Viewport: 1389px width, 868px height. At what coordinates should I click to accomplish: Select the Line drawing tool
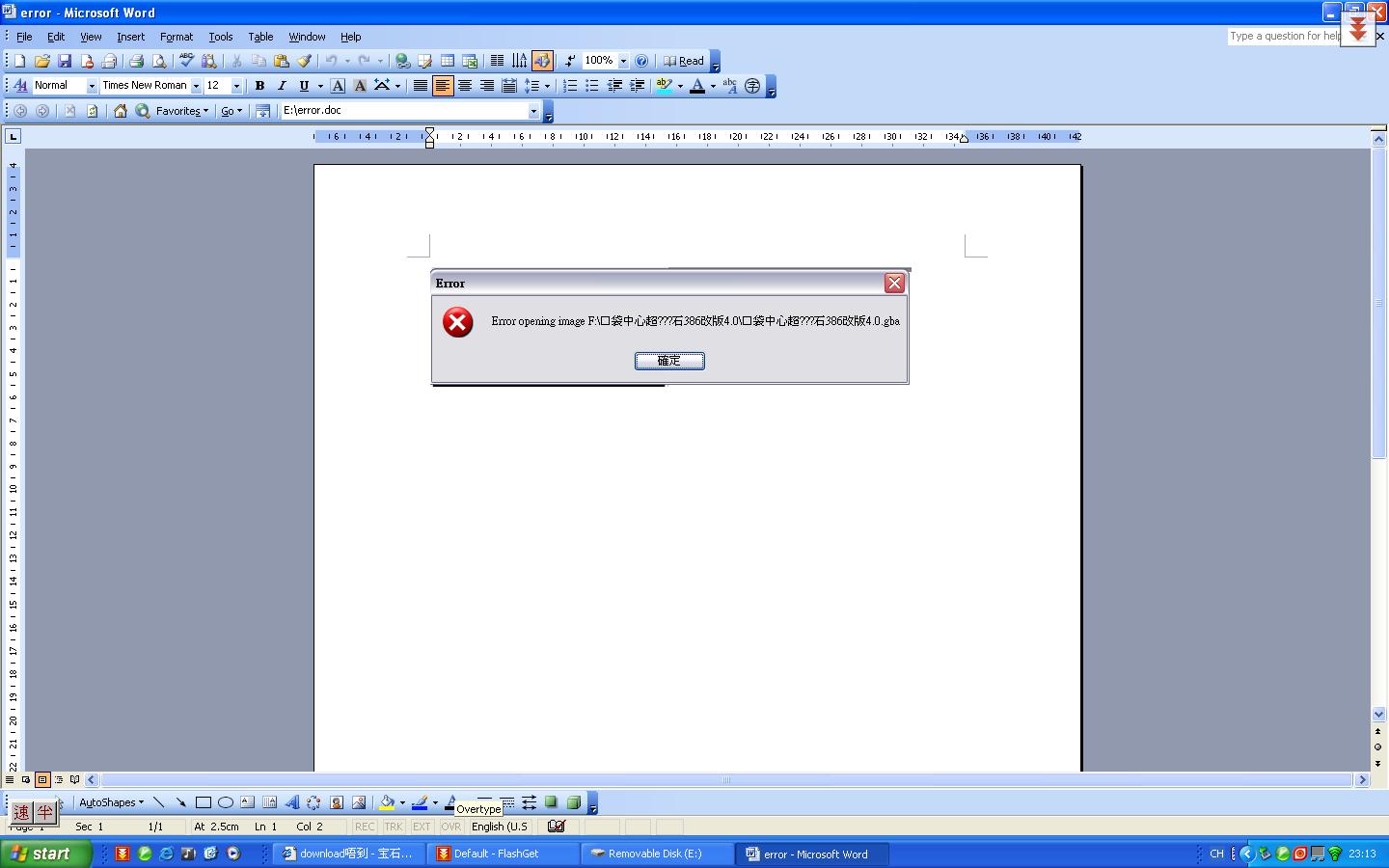(x=159, y=802)
